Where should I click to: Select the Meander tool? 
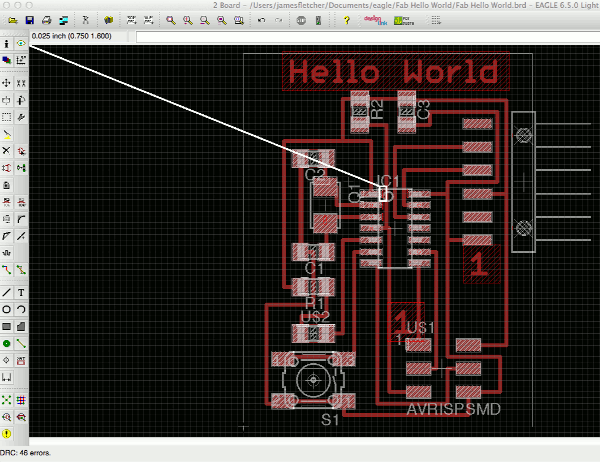[6, 253]
